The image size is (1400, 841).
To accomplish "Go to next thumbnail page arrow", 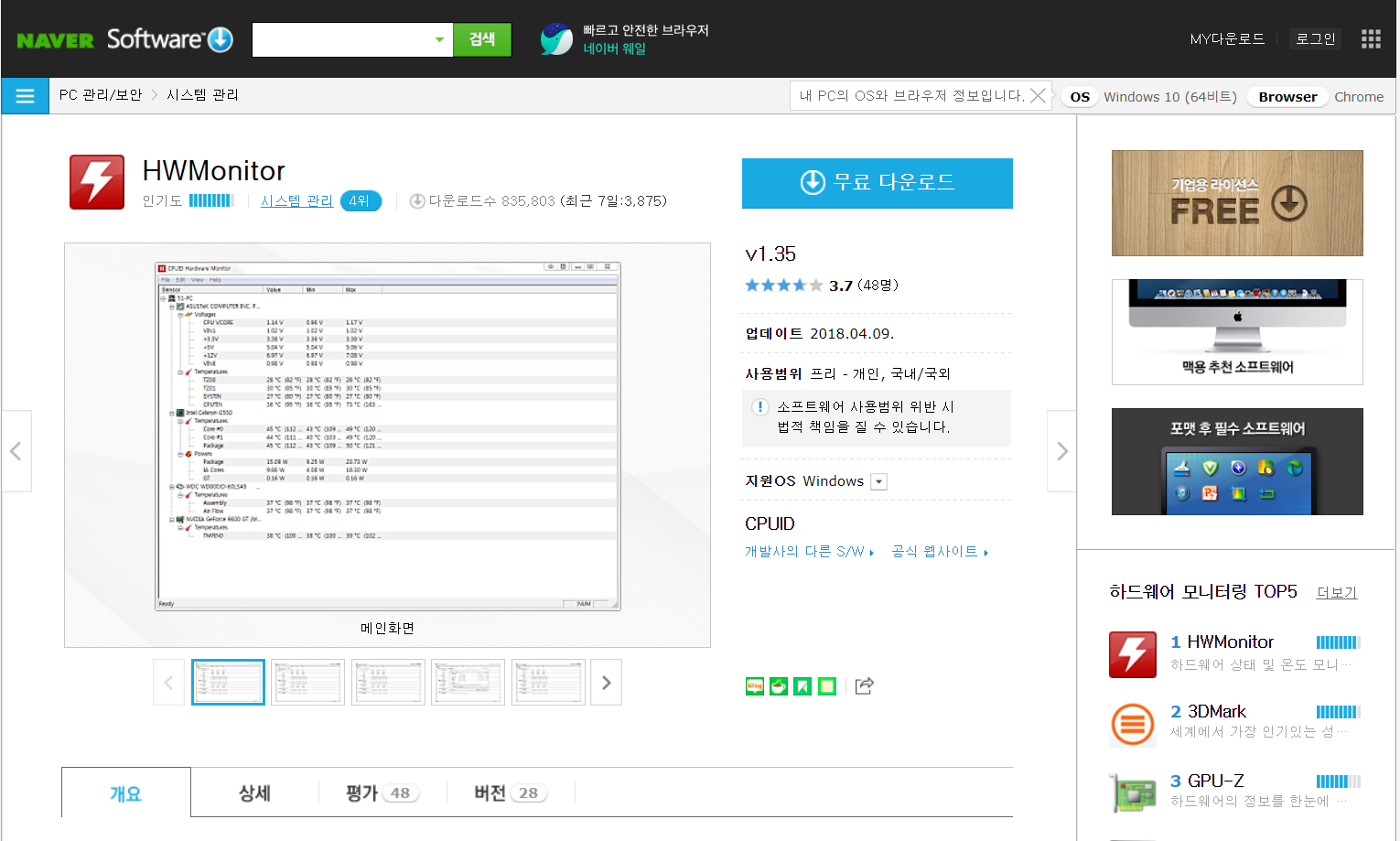I will tap(606, 683).
